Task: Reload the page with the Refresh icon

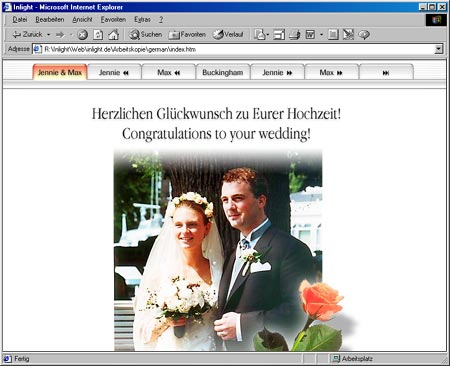Action: click(98, 35)
